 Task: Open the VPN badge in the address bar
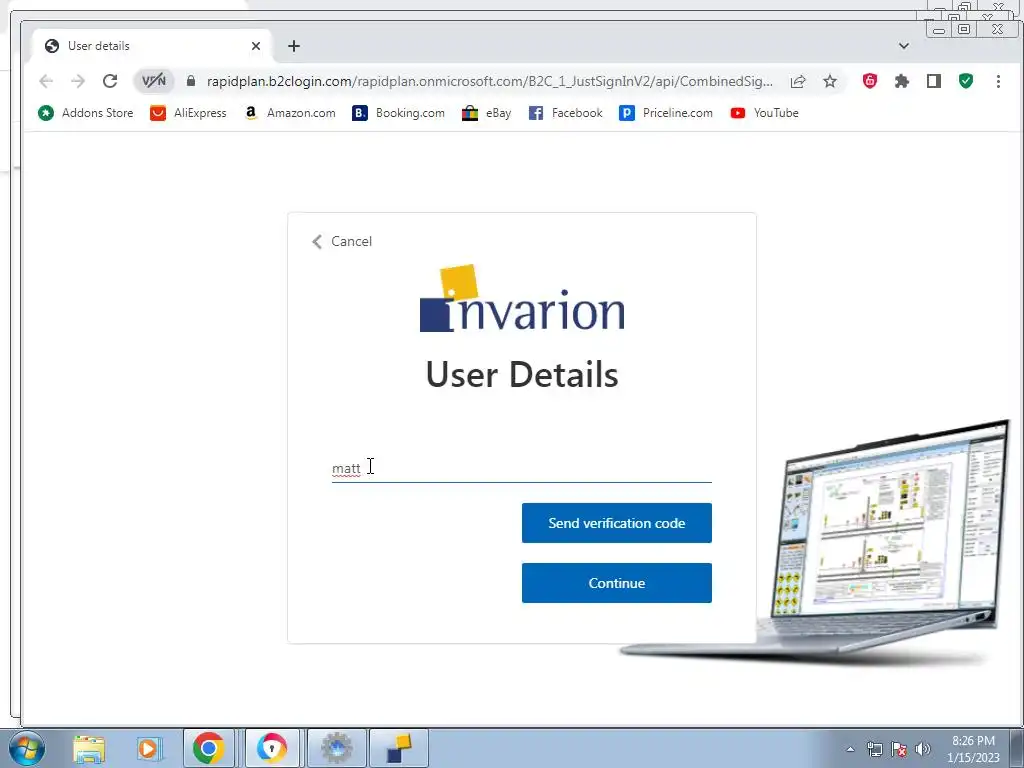(x=154, y=81)
